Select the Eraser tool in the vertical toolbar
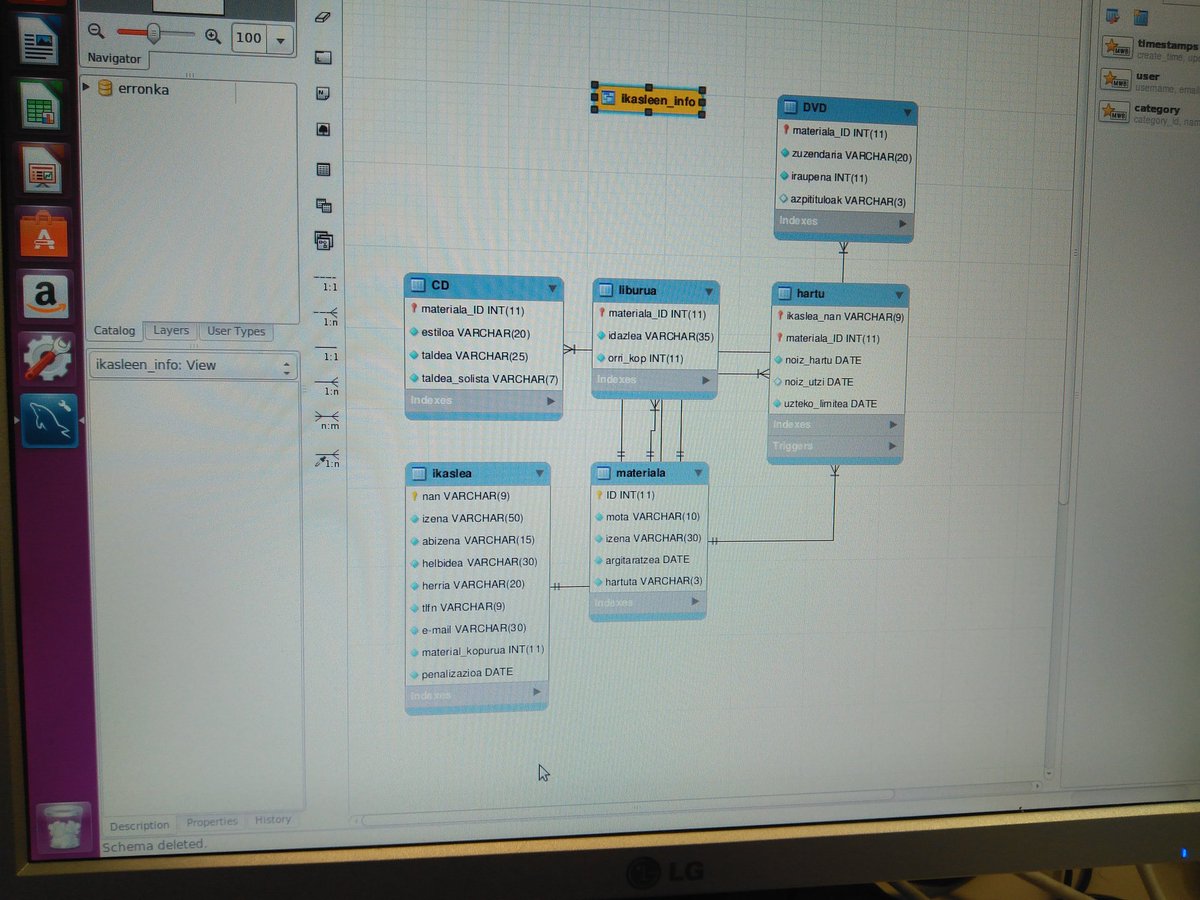 322,17
